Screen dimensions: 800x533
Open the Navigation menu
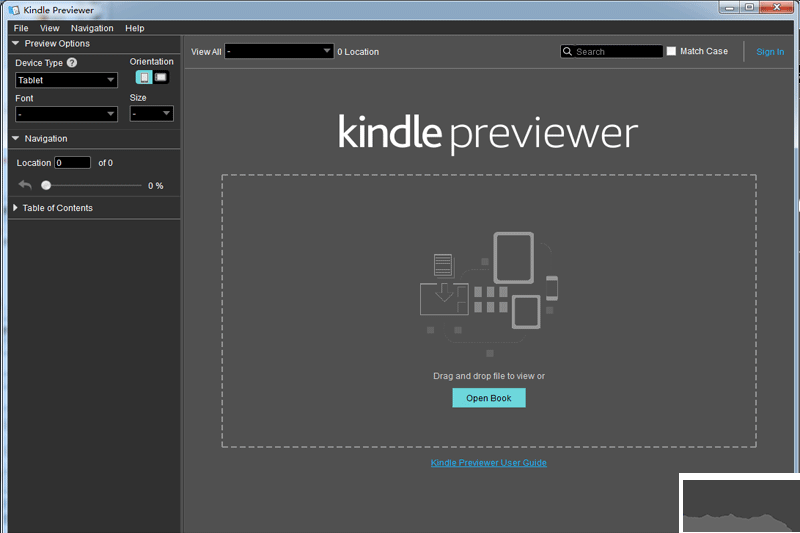click(x=92, y=28)
